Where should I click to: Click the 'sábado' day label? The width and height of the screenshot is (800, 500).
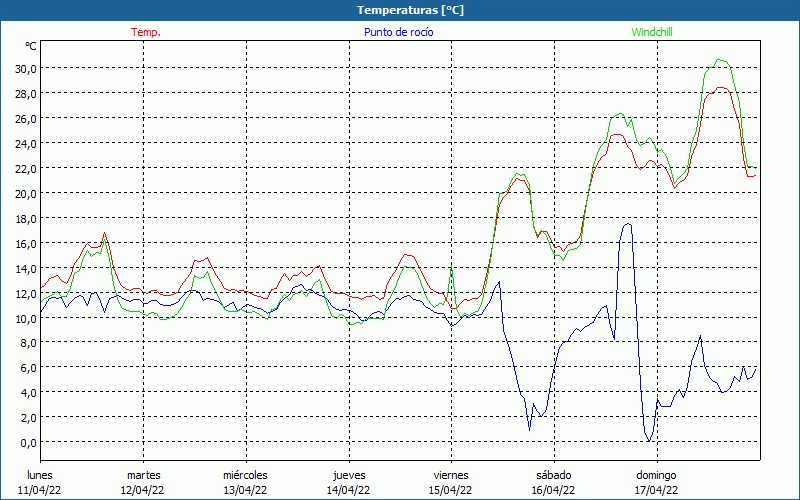[x=554, y=475]
